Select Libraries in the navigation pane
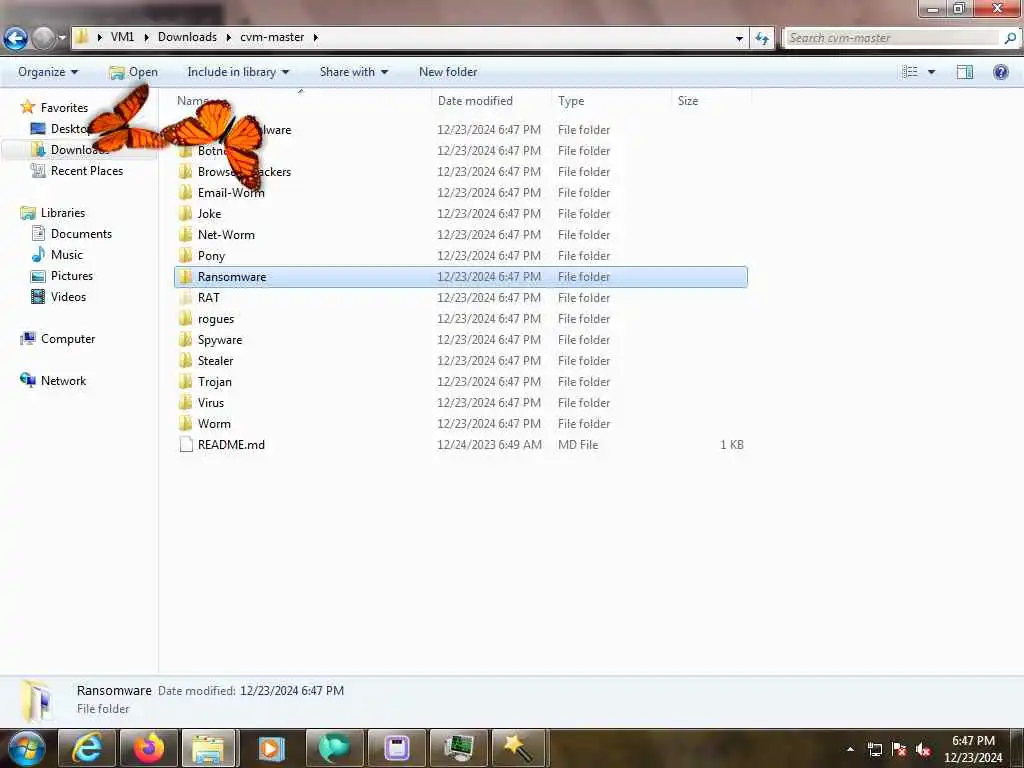 63,213
